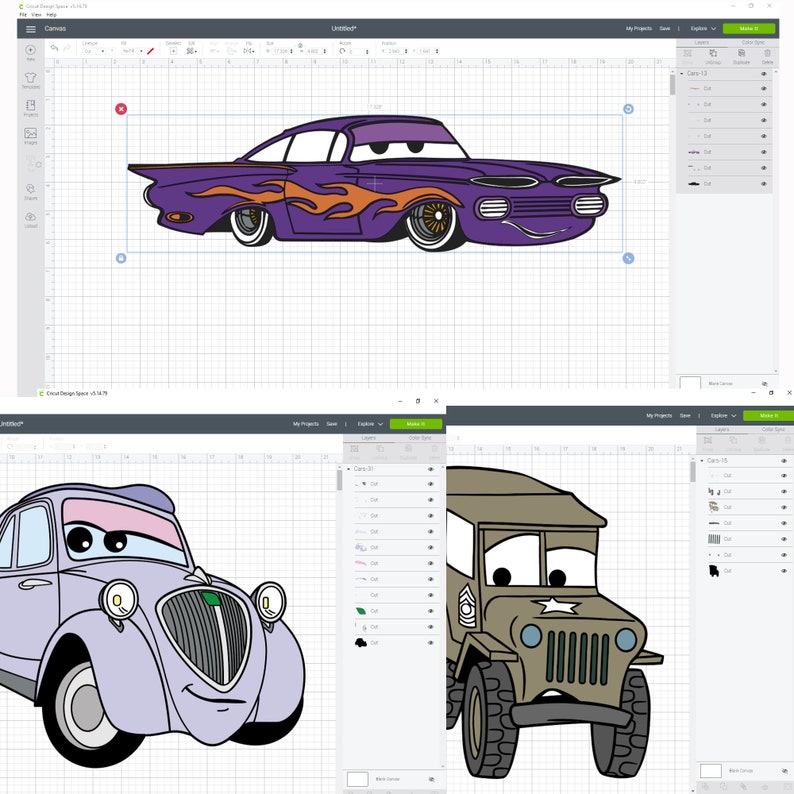The height and width of the screenshot is (794, 794).
Task: Switch to Color Sync tab in bottom-left window
Action: click(x=420, y=438)
